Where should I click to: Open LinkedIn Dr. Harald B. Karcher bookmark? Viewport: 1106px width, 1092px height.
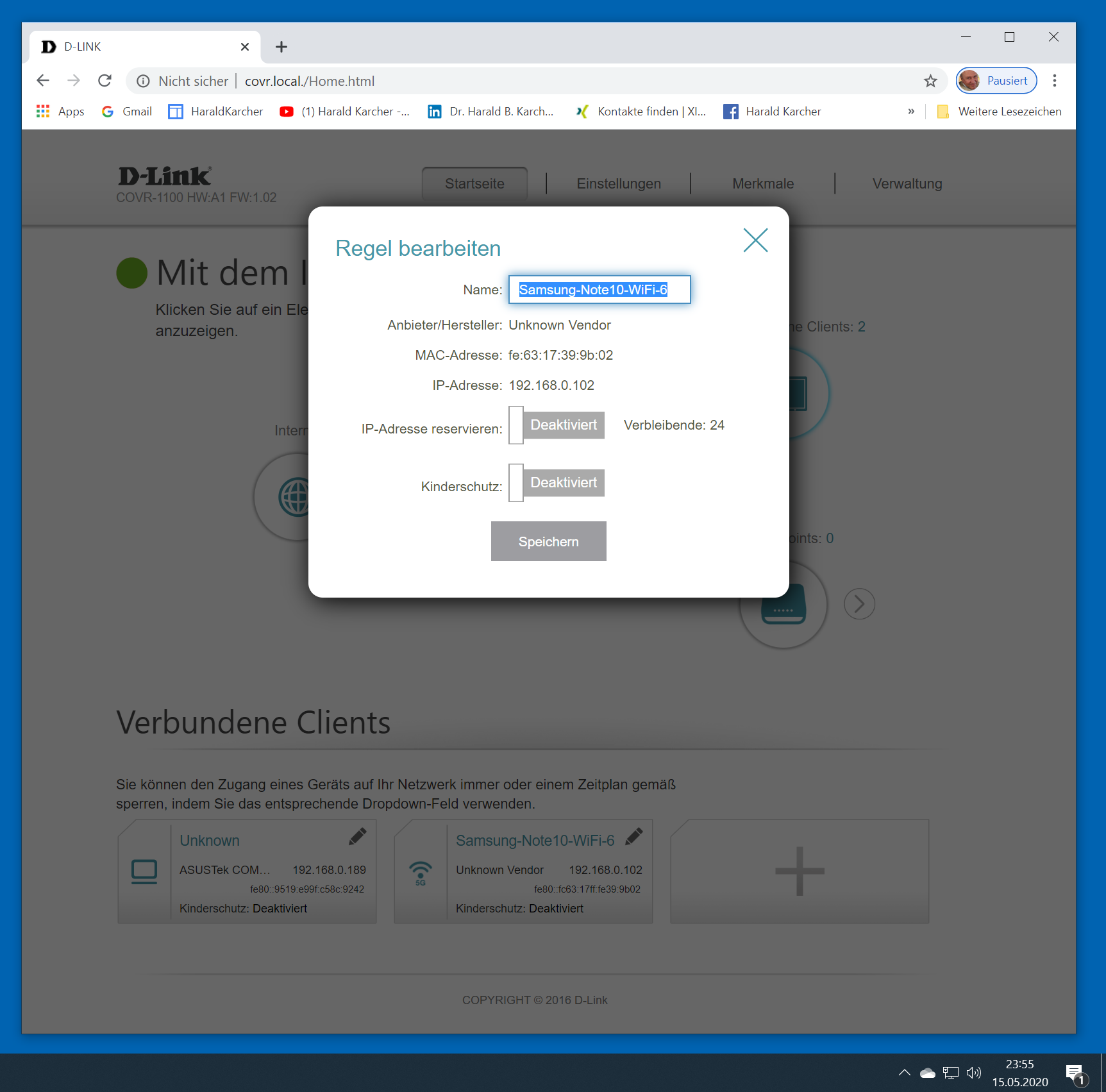click(x=490, y=112)
